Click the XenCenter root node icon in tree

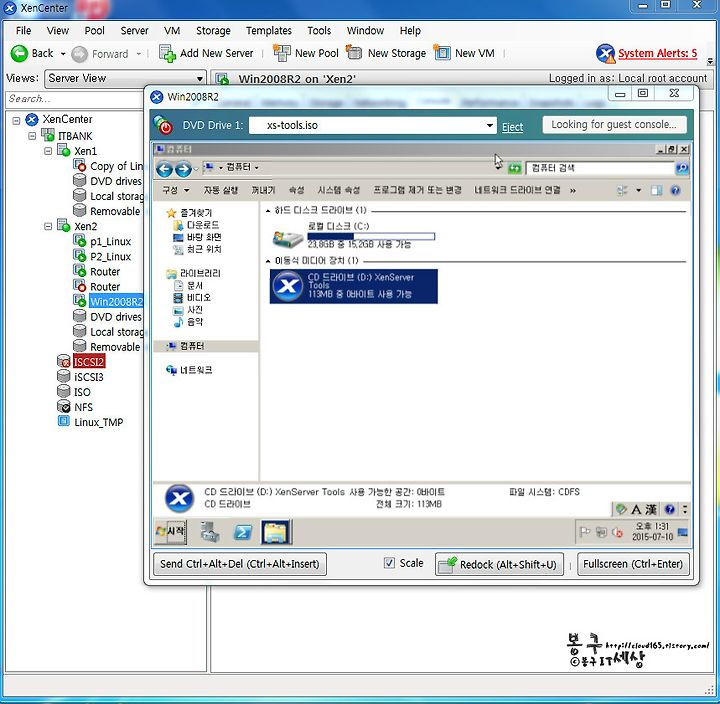pos(32,120)
